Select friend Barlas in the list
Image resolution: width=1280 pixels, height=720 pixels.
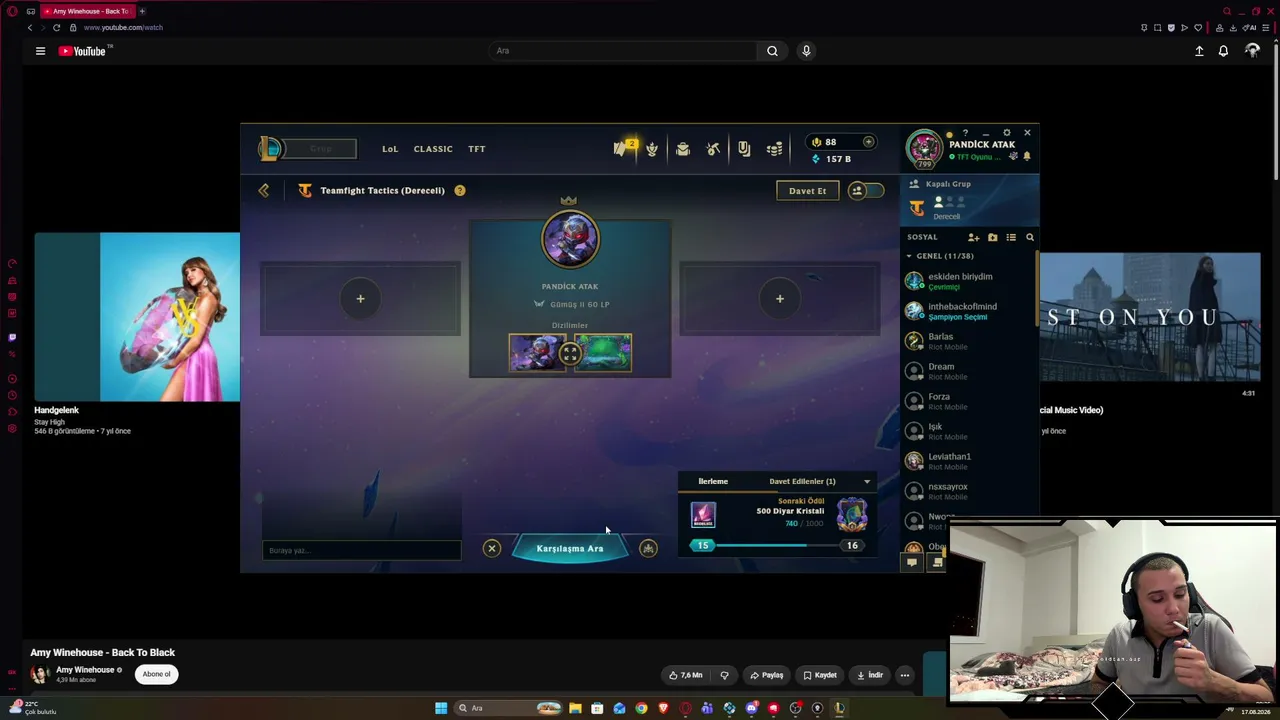[x=969, y=341]
